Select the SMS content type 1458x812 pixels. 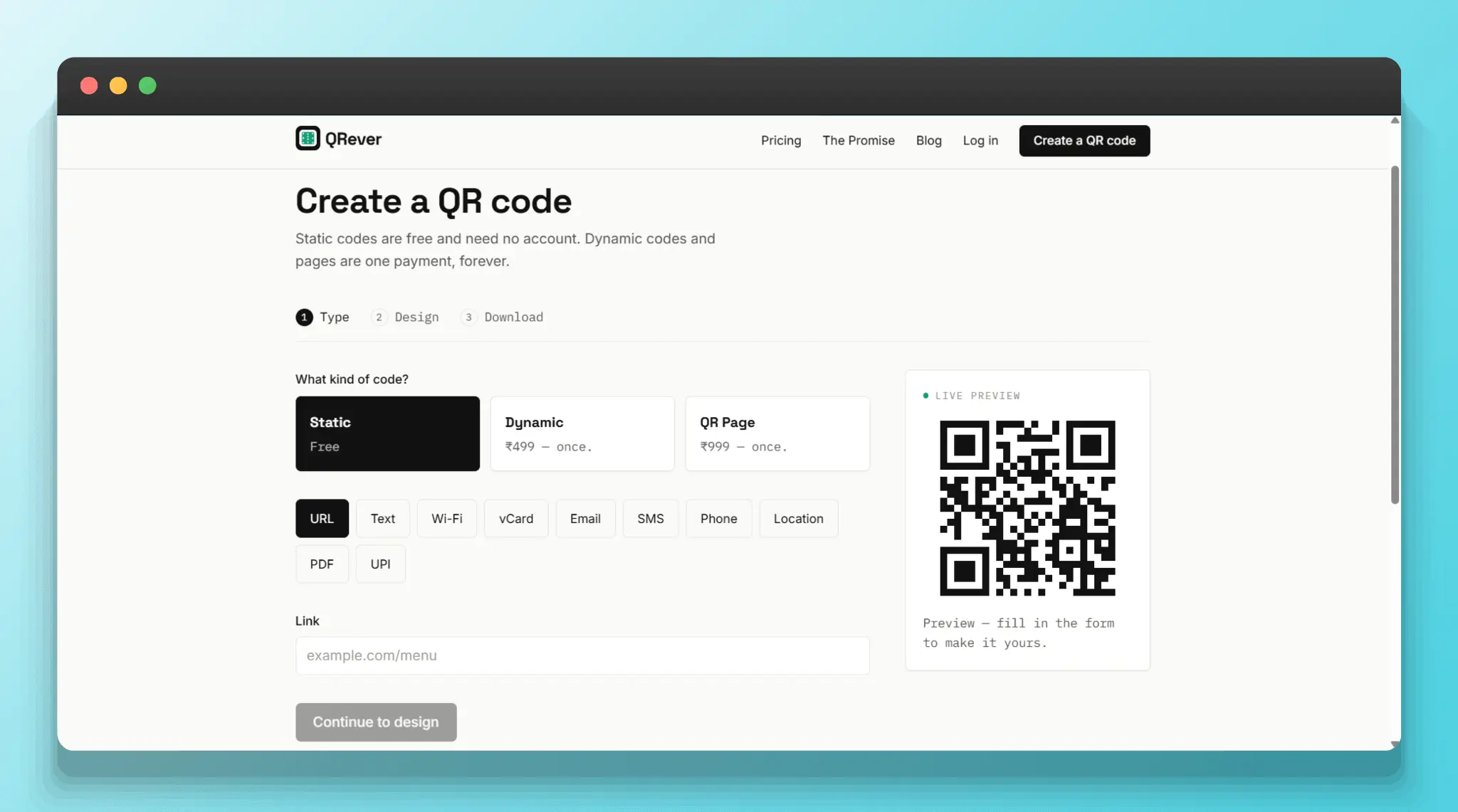click(x=651, y=518)
